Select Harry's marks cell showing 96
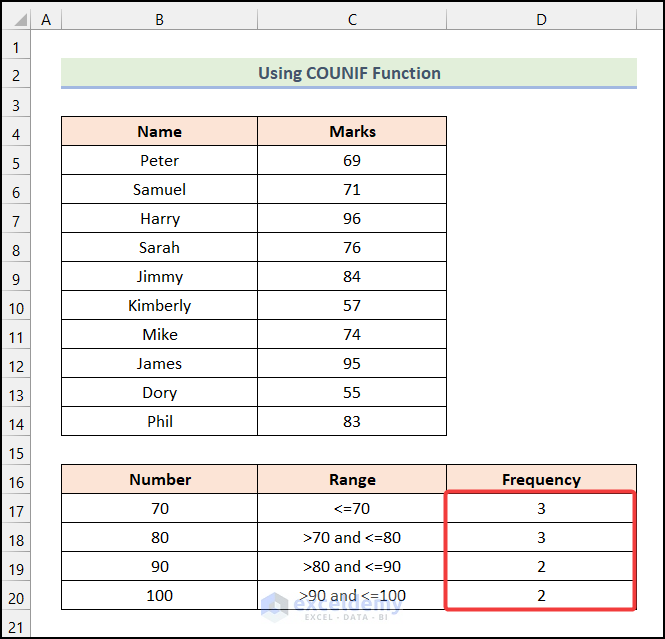This screenshot has width=665, height=639. pos(352,218)
